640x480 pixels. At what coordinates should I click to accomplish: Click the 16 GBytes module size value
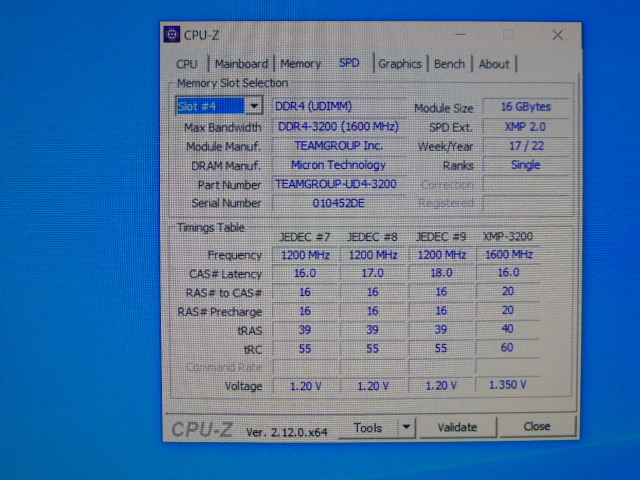tap(526, 107)
